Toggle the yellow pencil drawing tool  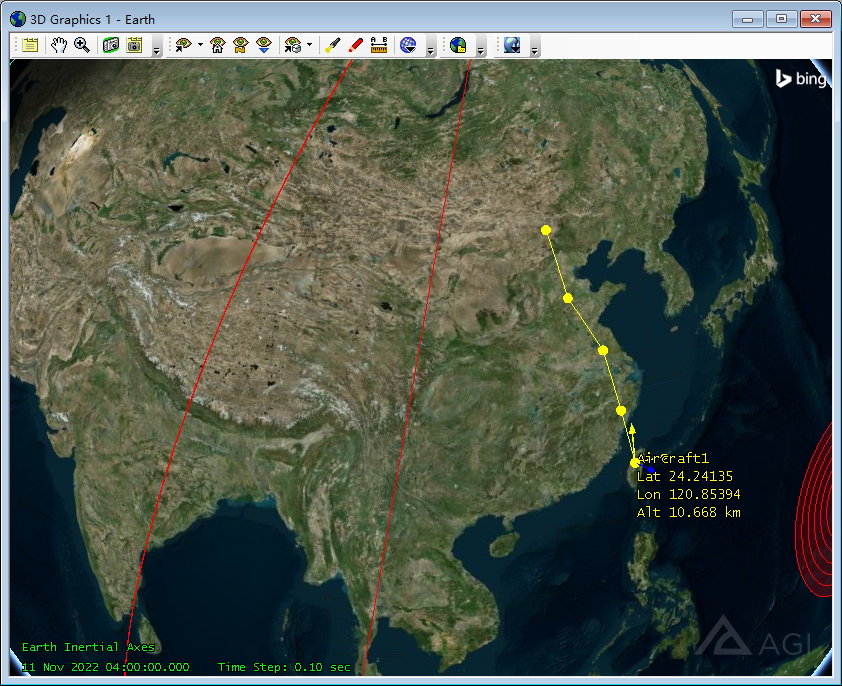point(332,45)
